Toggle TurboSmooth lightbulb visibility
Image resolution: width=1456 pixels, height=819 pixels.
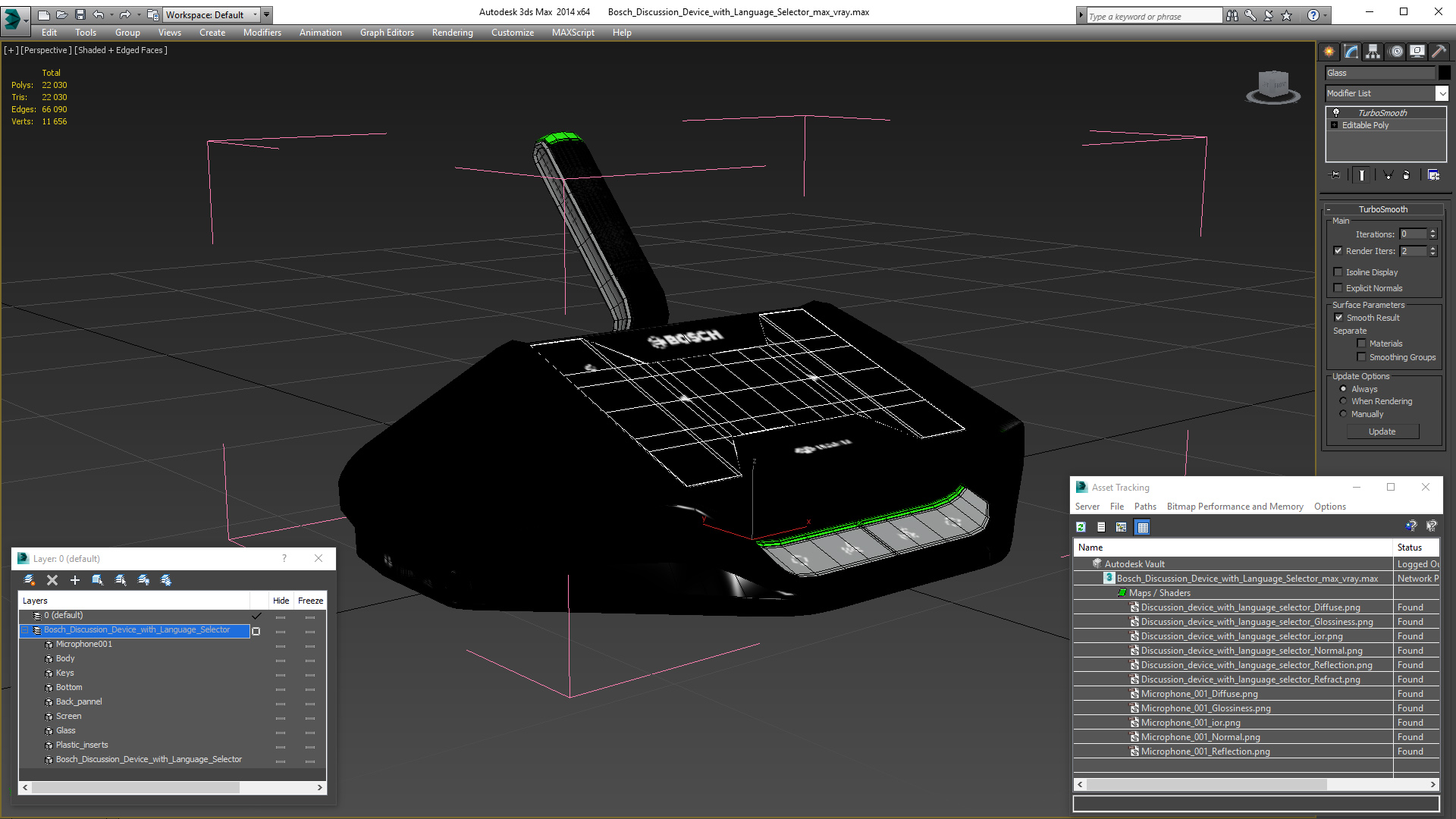(x=1336, y=112)
